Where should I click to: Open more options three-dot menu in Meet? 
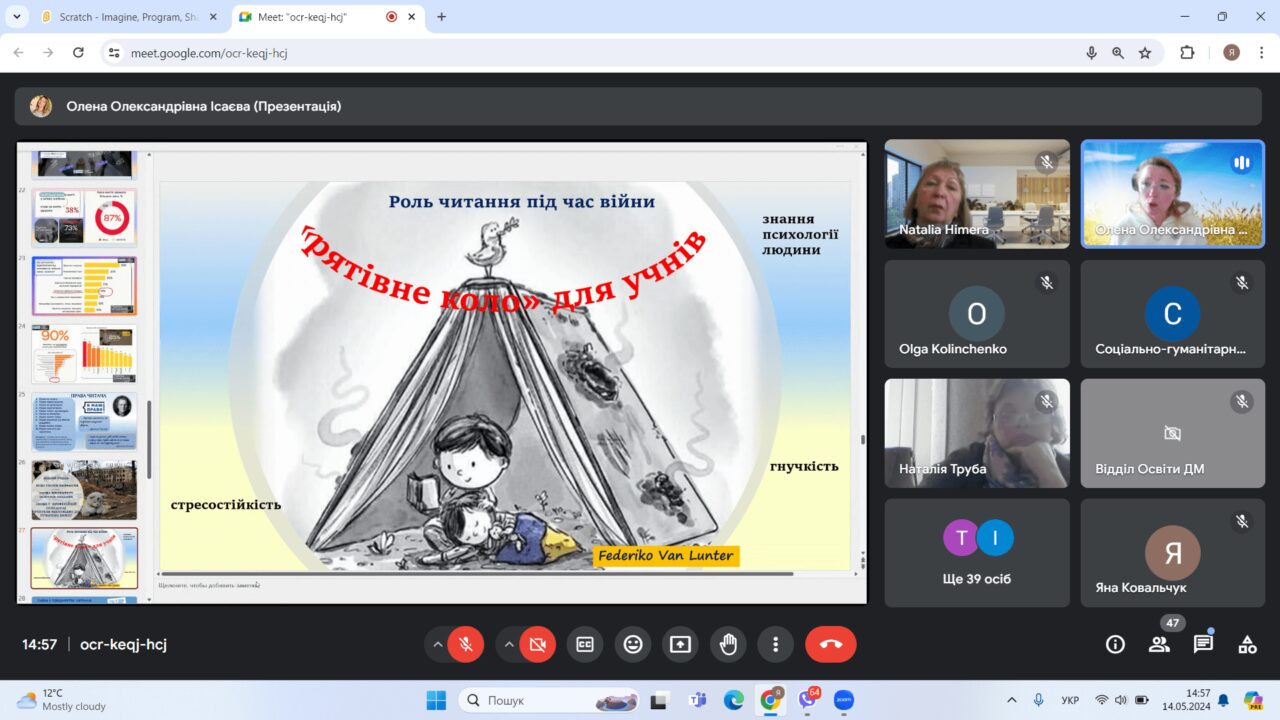pos(775,645)
